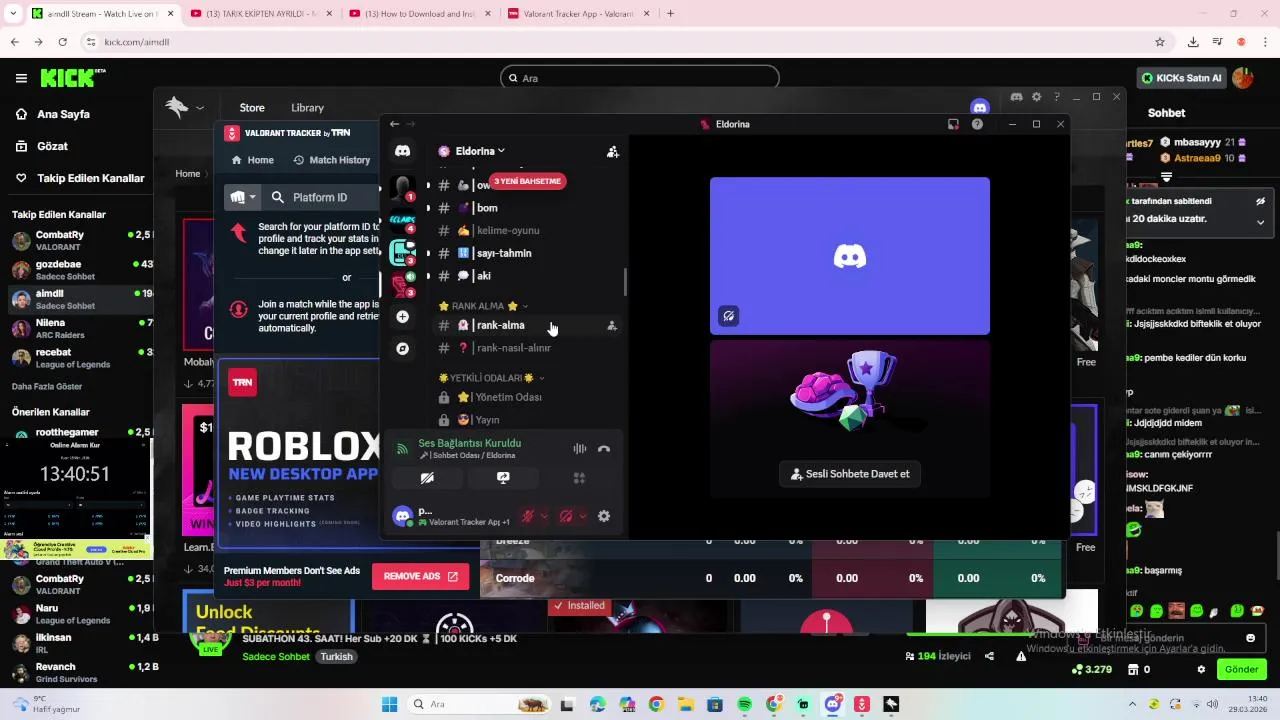The width and height of the screenshot is (1280, 720).
Task: Click KICKs Satın Al button
Action: pos(1180,78)
